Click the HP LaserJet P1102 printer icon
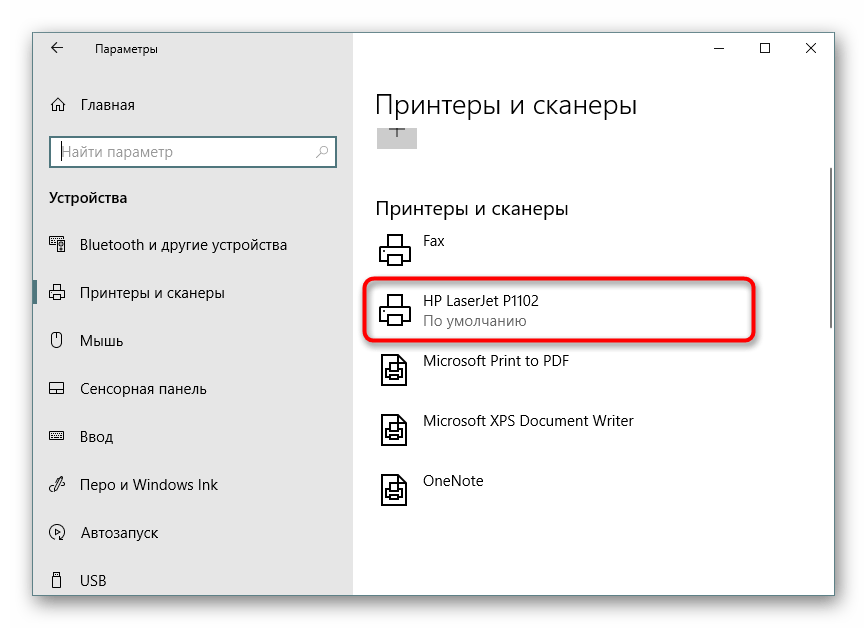The width and height of the screenshot is (867, 628). tap(395, 310)
